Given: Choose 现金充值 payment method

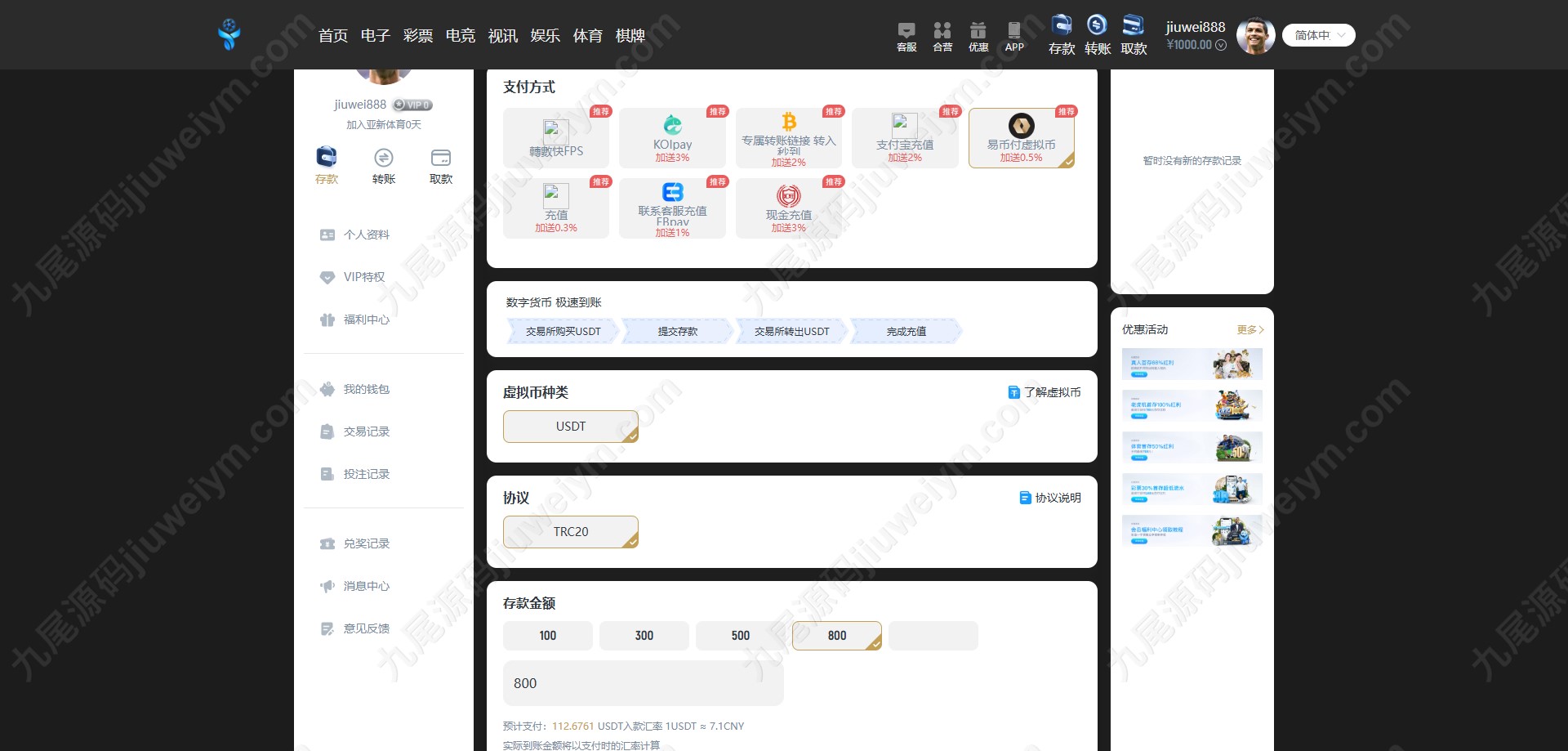Looking at the screenshot, I should [789, 208].
